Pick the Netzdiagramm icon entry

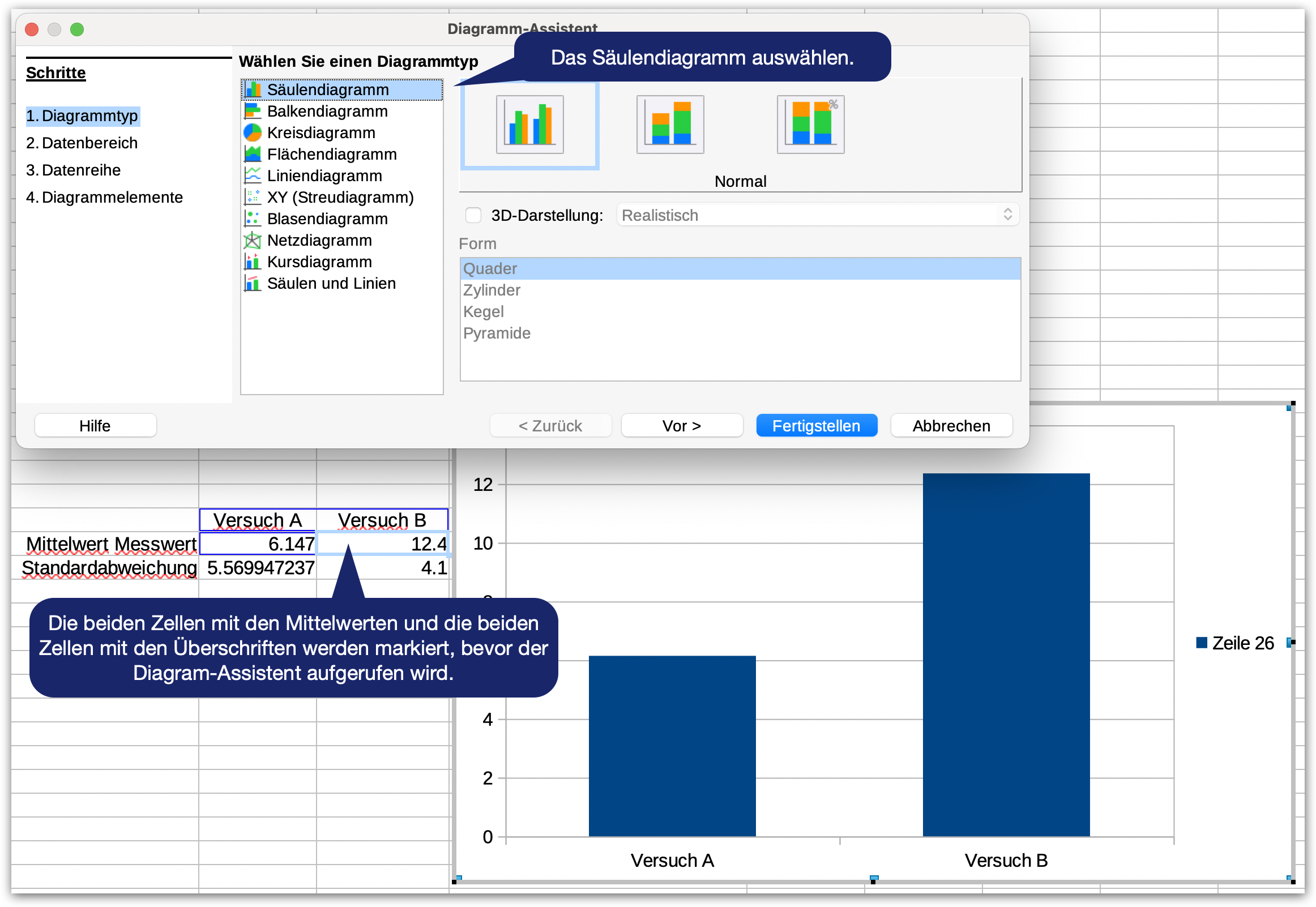pos(253,241)
